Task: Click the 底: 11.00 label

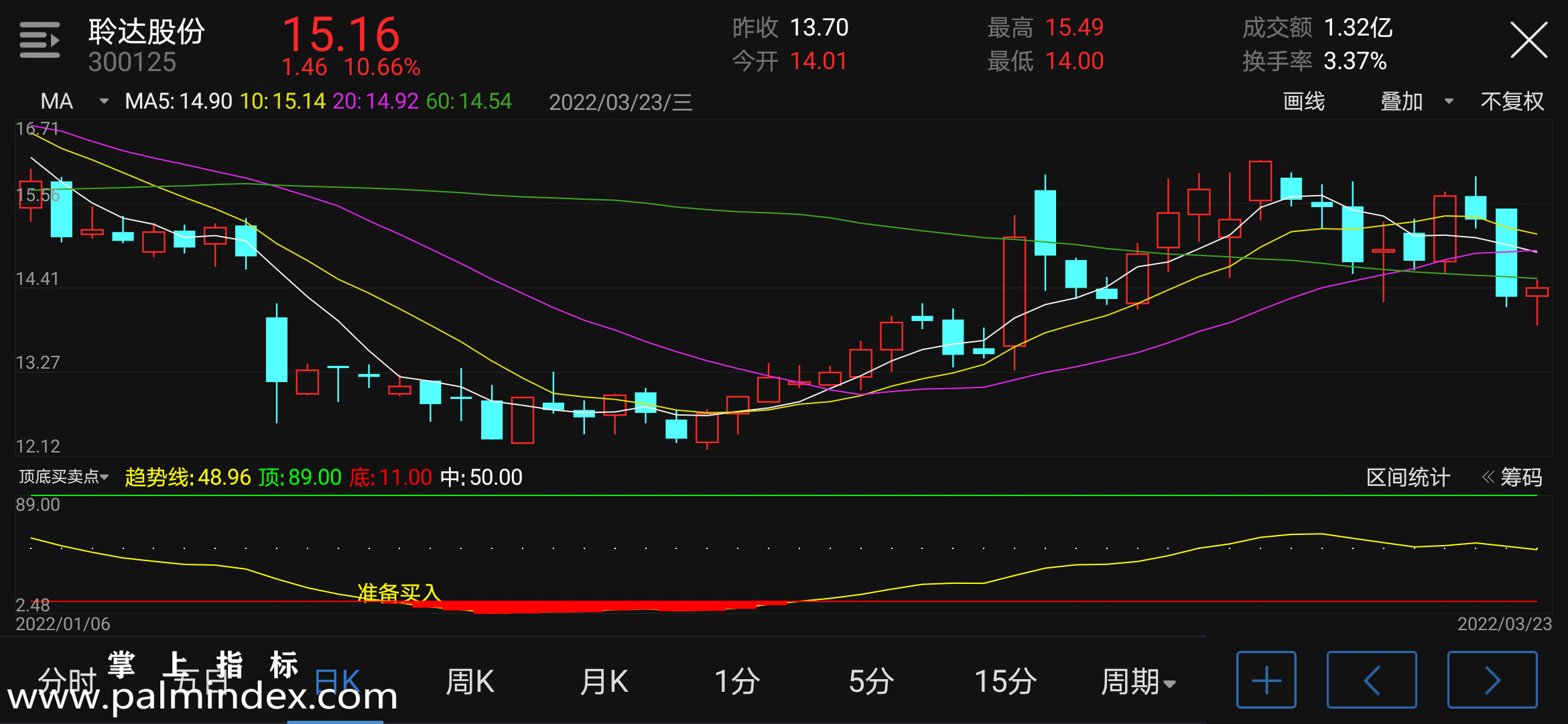Action: [391, 477]
